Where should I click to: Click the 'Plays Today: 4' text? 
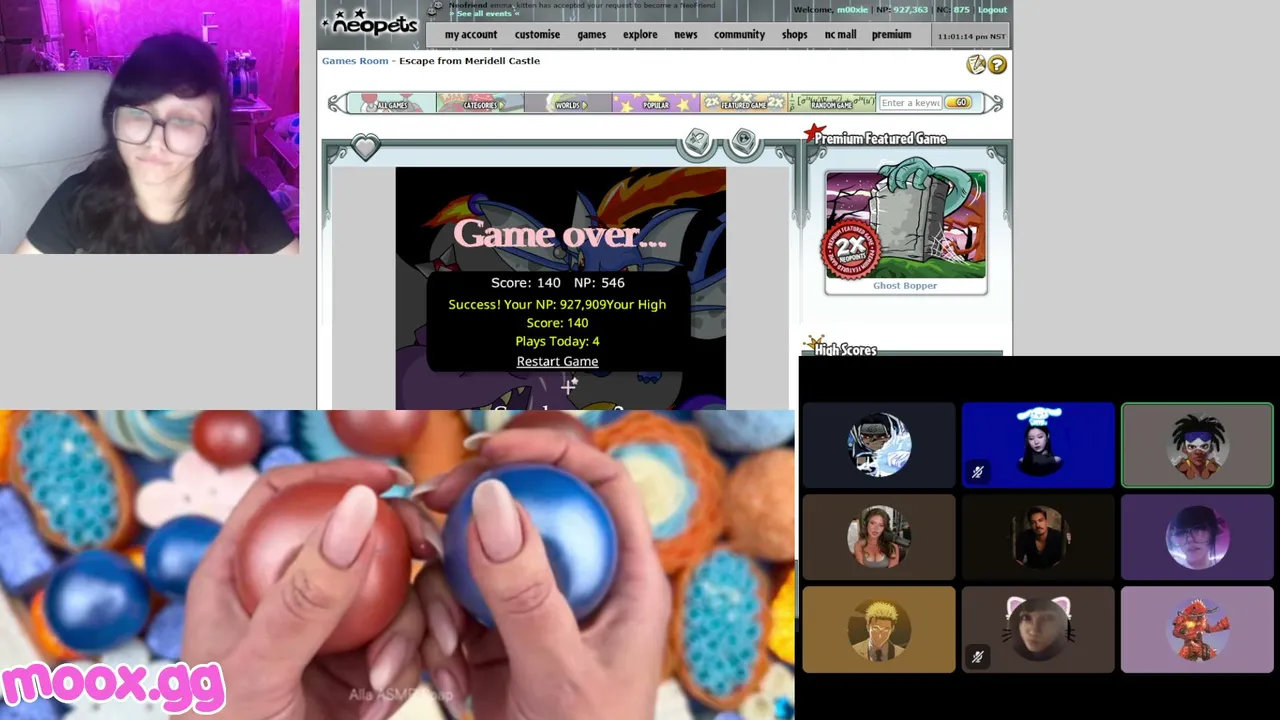[x=557, y=341]
